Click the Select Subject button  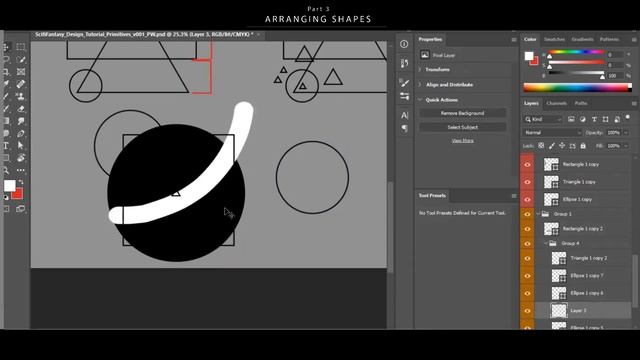tap(462, 127)
